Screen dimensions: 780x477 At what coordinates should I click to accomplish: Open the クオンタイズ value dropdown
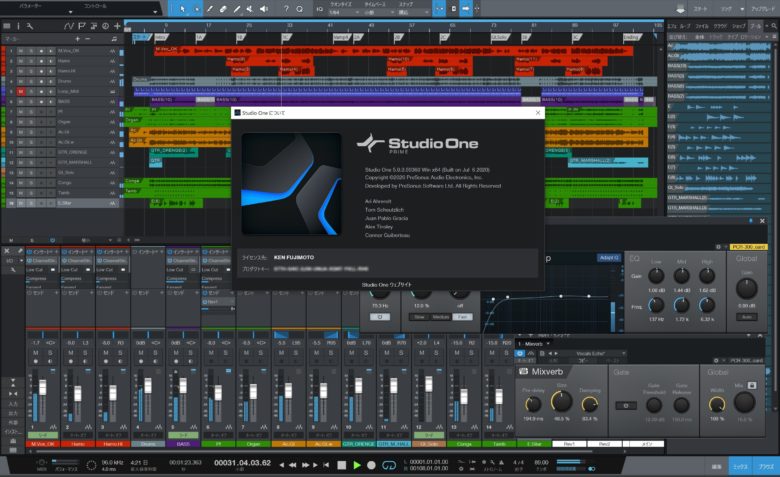coord(343,12)
